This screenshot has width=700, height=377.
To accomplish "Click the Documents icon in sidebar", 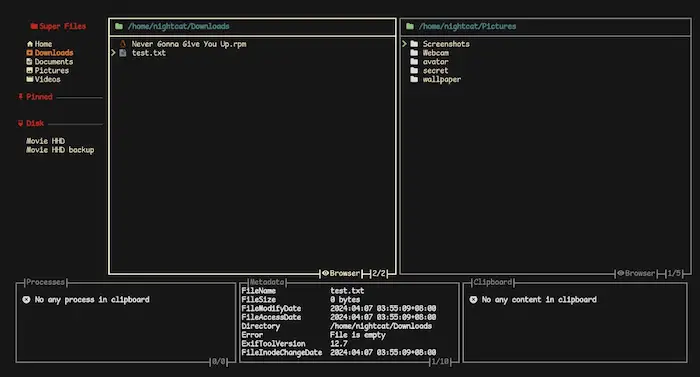I will tap(29, 62).
